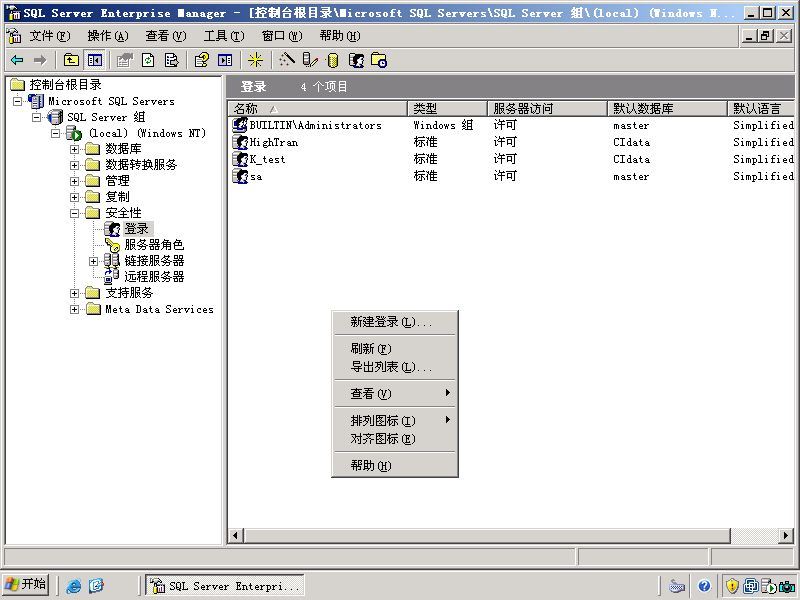Viewport: 800px width, 600px height.
Task: Click the MMC console icon beside 文件 menu
Action: [x=14, y=36]
